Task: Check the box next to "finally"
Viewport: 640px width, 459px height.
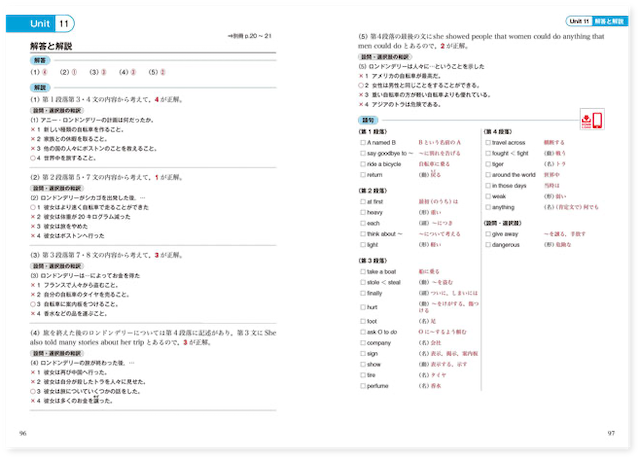Action: pyautogui.click(x=362, y=293)
